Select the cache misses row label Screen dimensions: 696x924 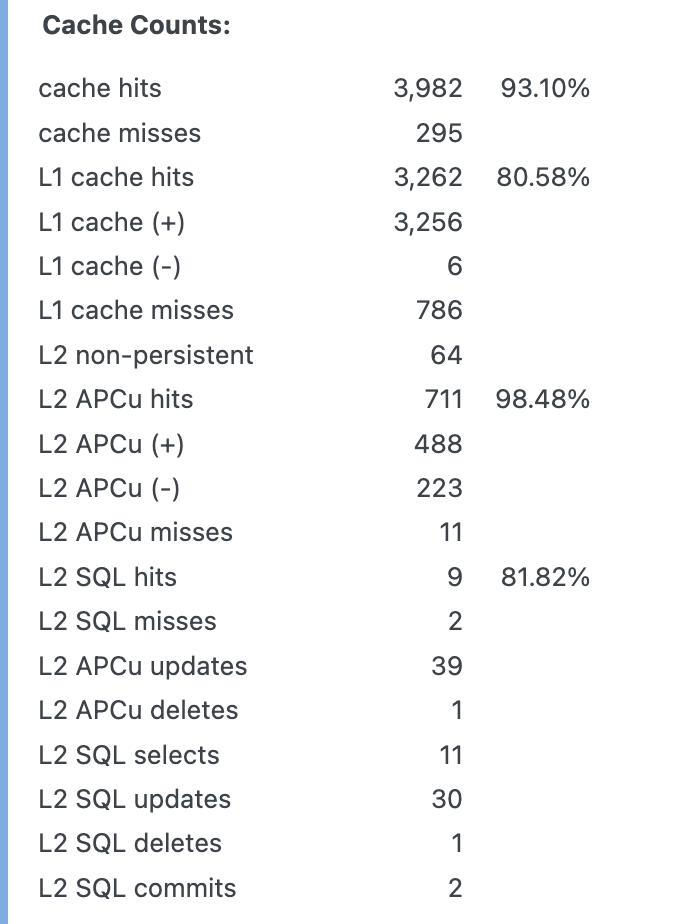pyautogui.click(x=119, y=133)
